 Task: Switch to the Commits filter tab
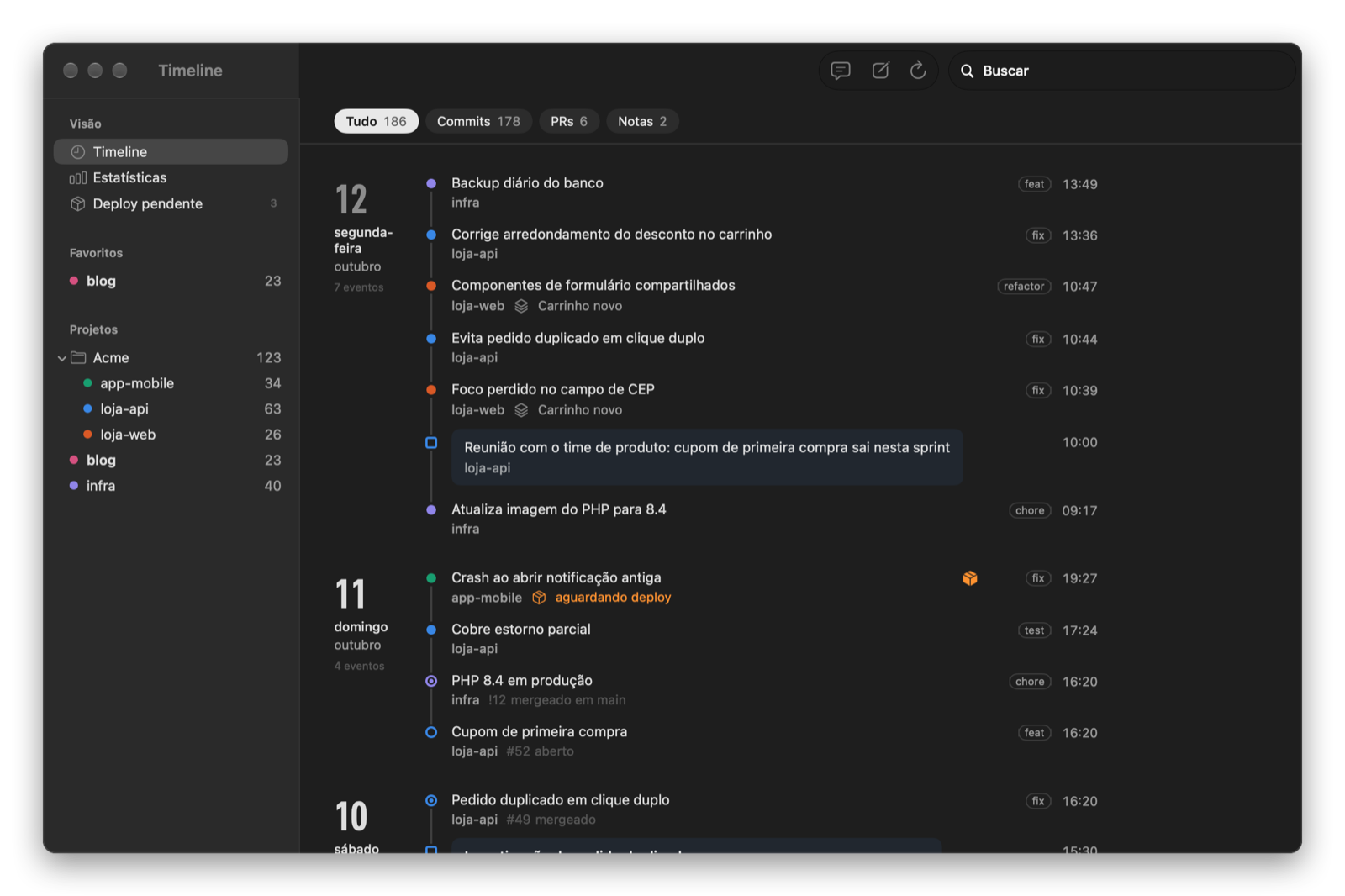pos(478,122)
